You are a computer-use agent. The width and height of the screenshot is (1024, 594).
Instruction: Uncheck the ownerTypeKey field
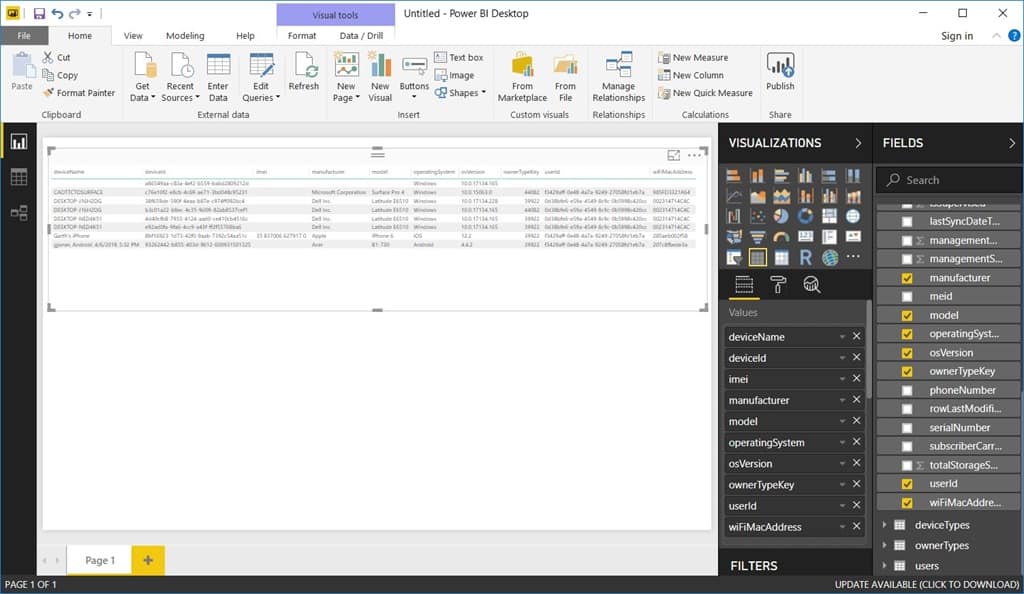(x=907, y=371)
